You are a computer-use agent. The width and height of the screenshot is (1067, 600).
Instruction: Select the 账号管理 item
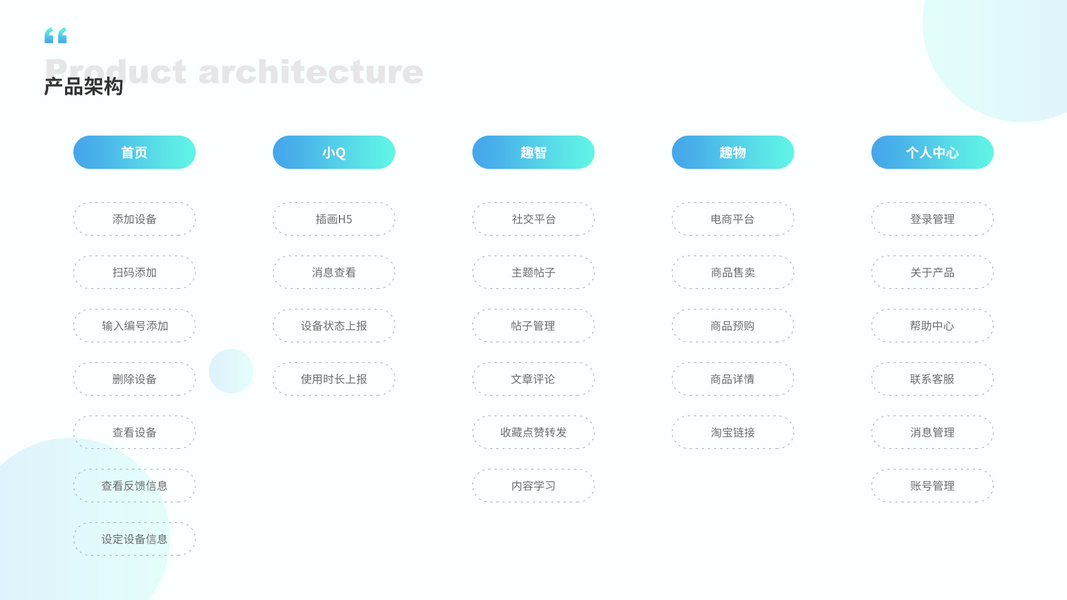point(932,486)
